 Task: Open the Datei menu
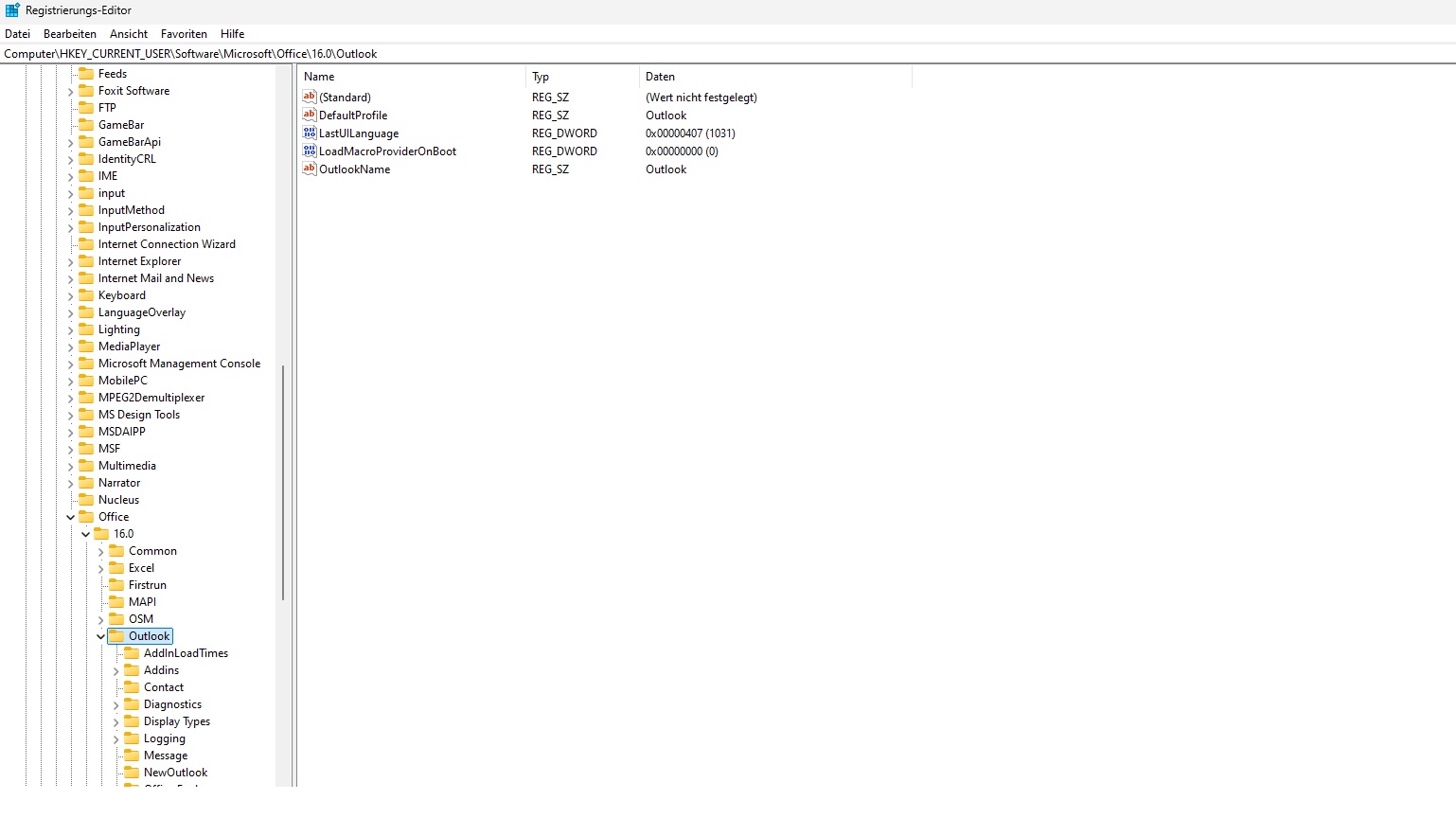click(x=17, y=33)
